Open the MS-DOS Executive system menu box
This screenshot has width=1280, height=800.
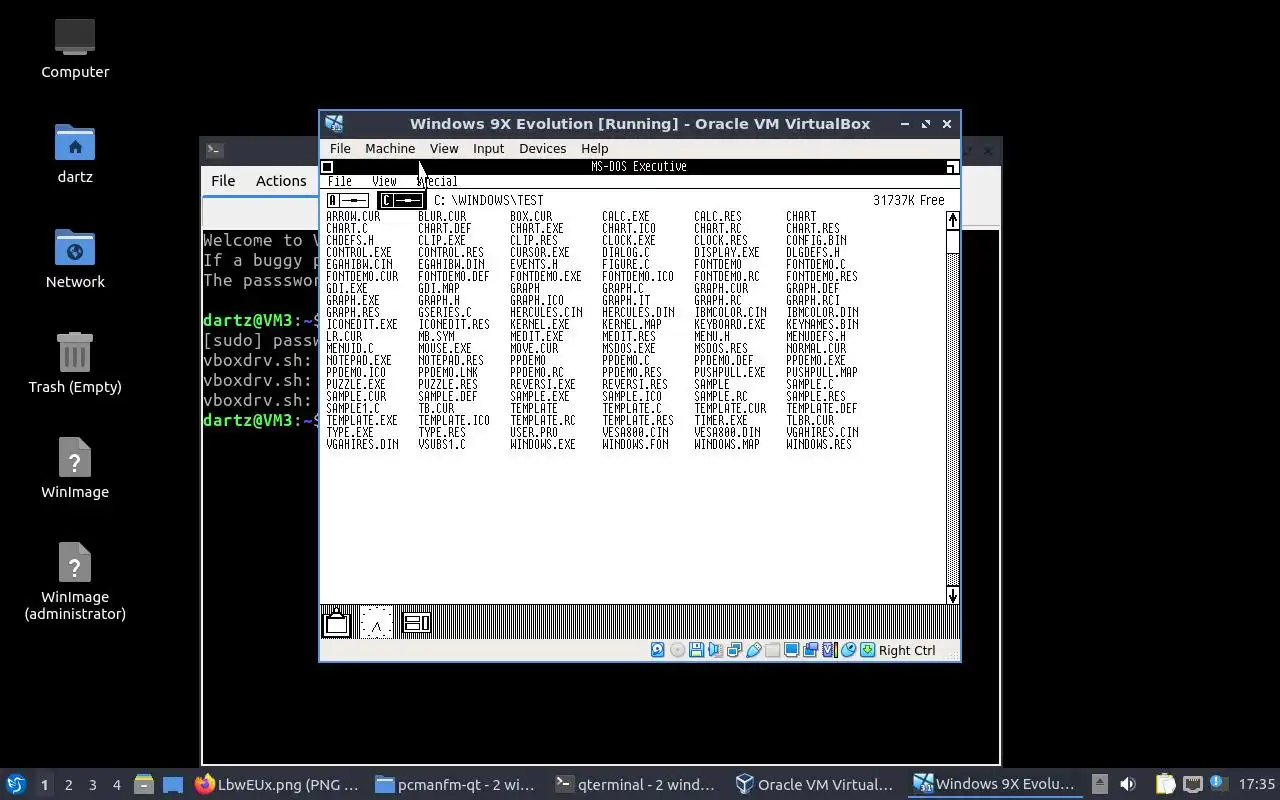pyautogui.click(x=327, y=167)
